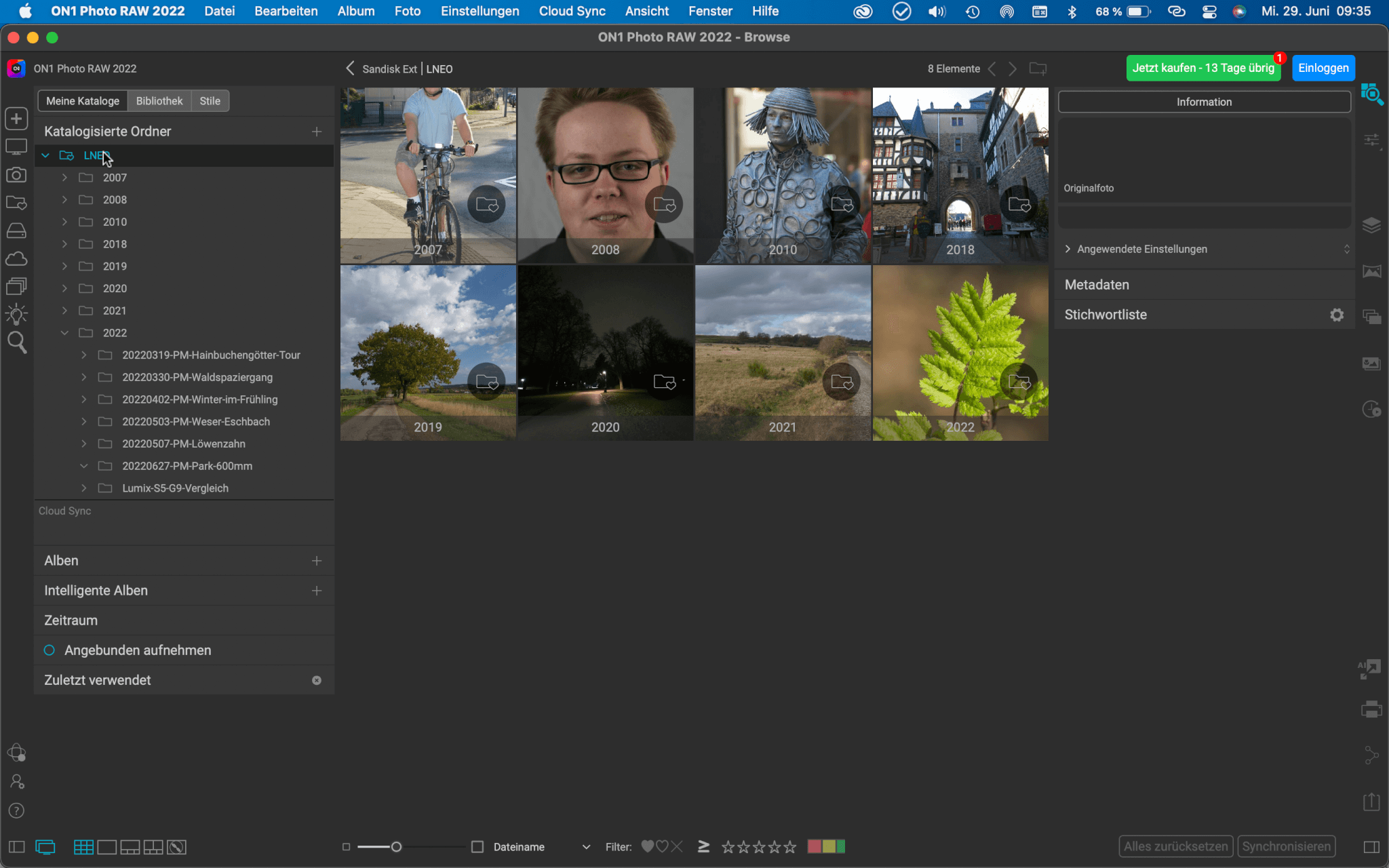Open the help question mark icon
Screen dimensions: 1389x868
click(x=16, y=811)
